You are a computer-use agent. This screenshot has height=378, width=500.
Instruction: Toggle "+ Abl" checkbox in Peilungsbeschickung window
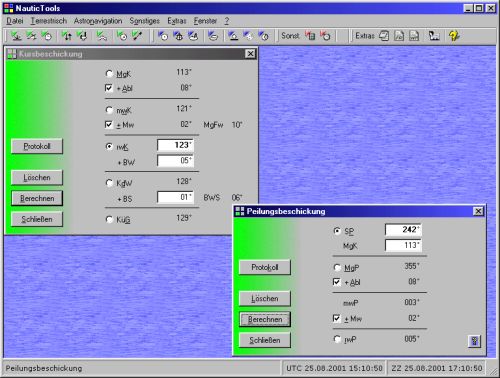coord(337,282)
